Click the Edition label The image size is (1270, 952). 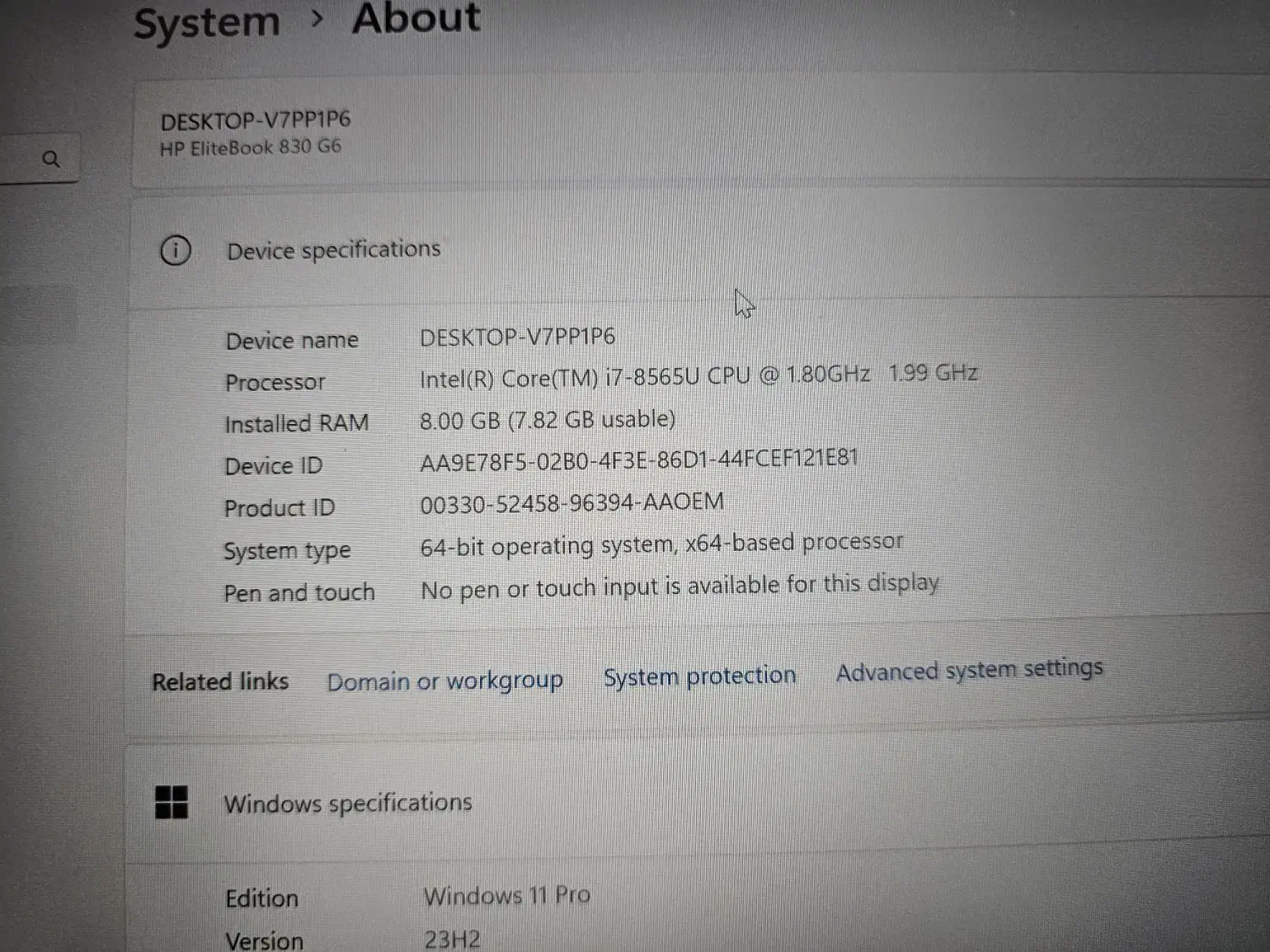coord(262,898)
